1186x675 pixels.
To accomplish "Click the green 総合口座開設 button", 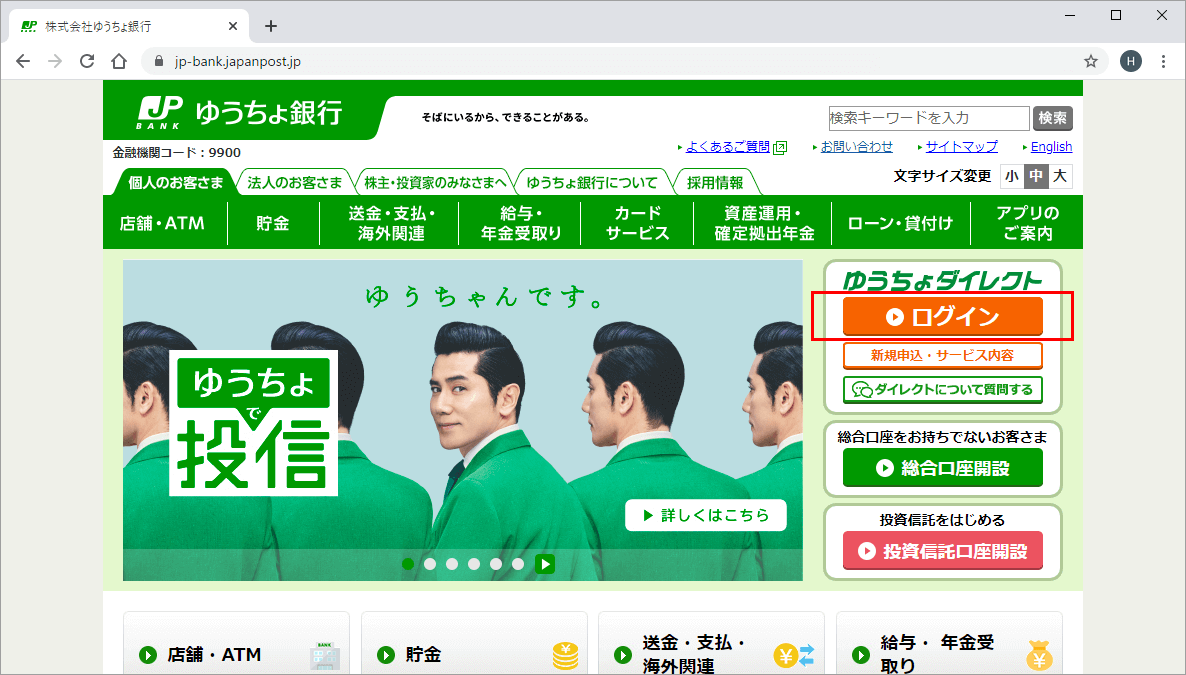I will point(942,468).
